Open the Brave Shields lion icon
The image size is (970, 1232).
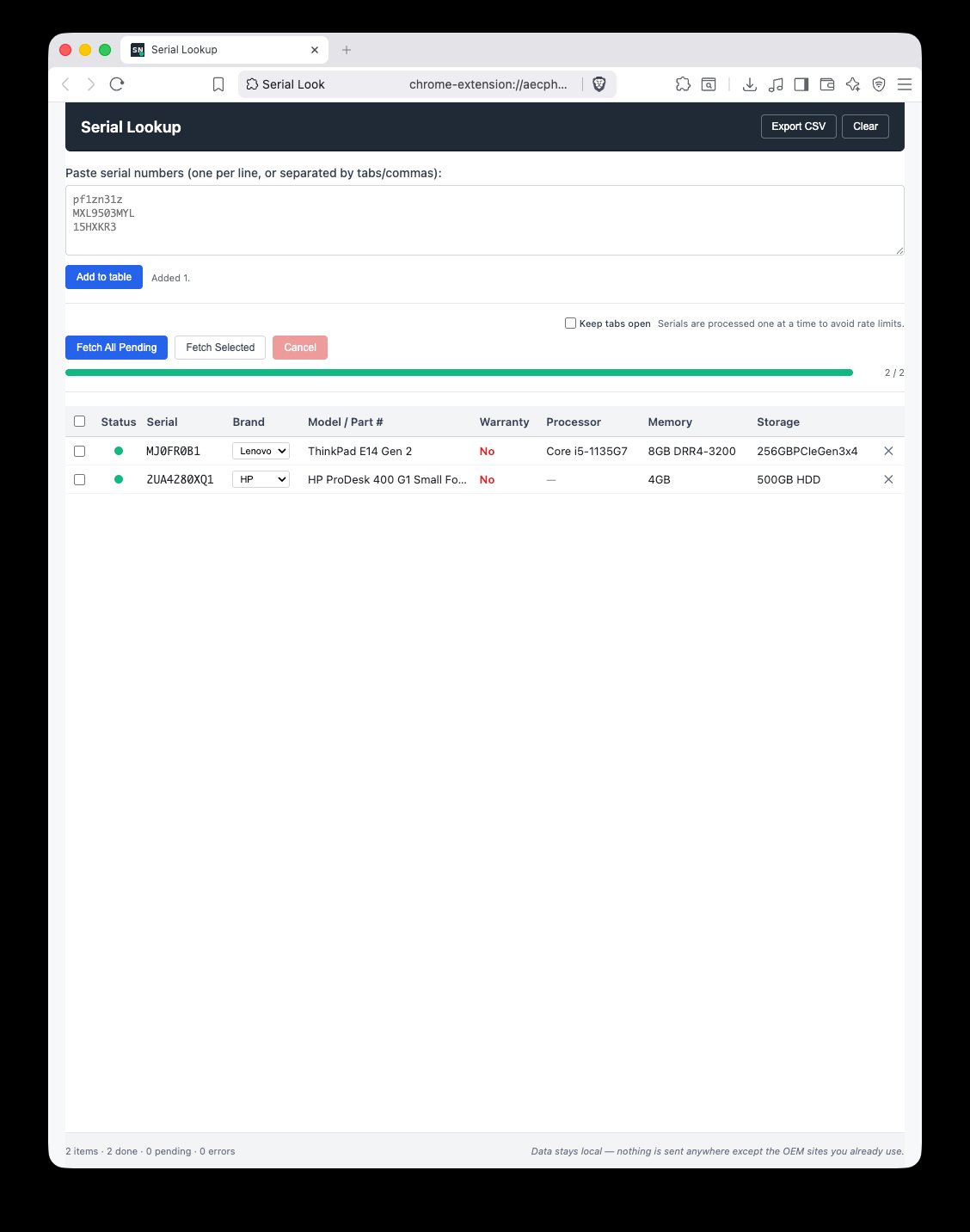[x=599, y=84]
